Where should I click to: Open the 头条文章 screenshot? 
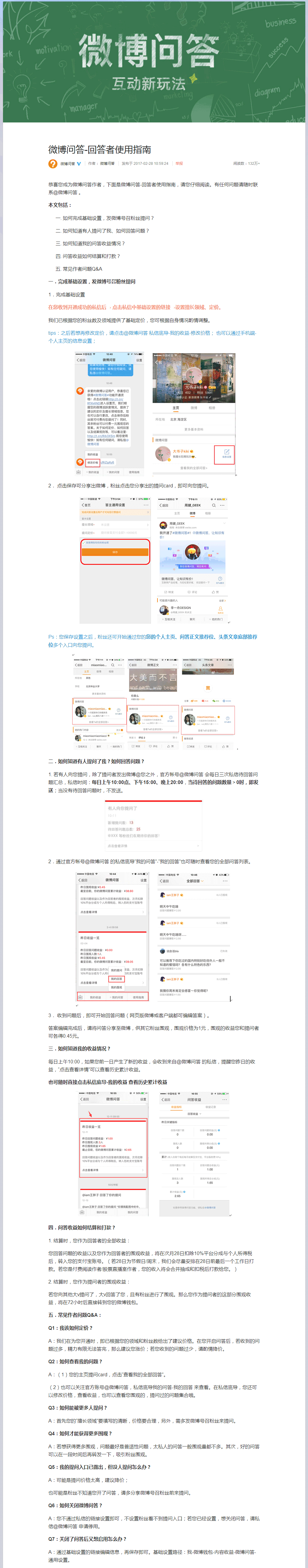tap(208, 704)
